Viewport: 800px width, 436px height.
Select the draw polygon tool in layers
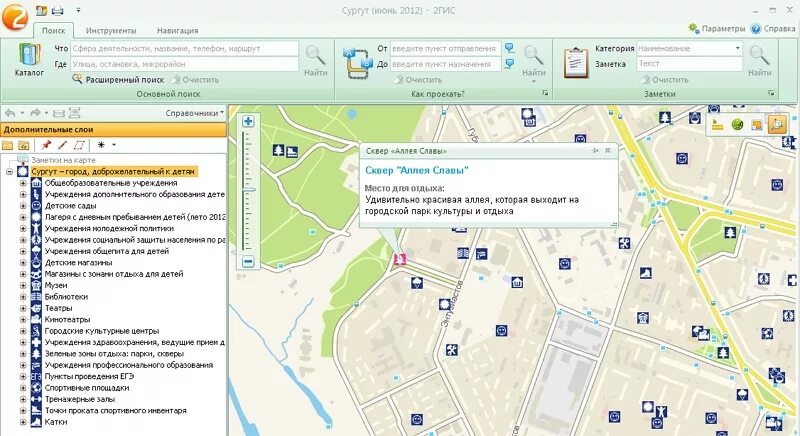[79, 145]
